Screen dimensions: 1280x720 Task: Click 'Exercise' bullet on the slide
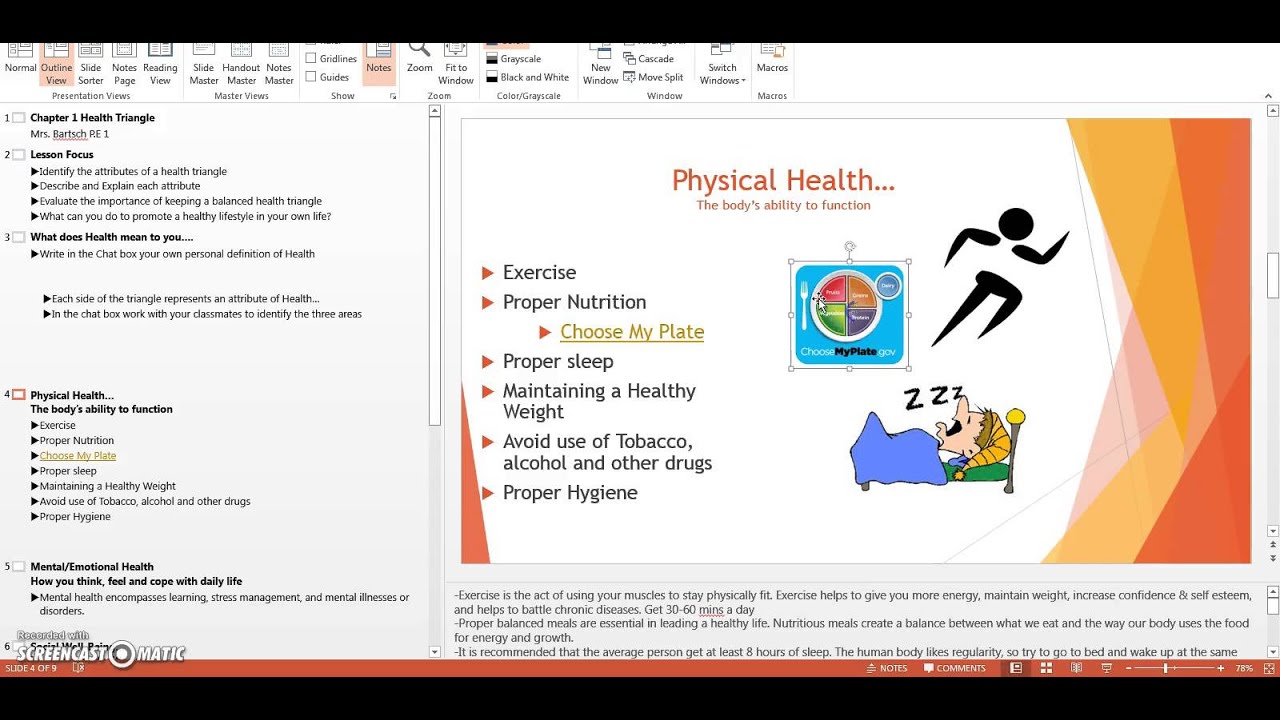click(539, 273)
